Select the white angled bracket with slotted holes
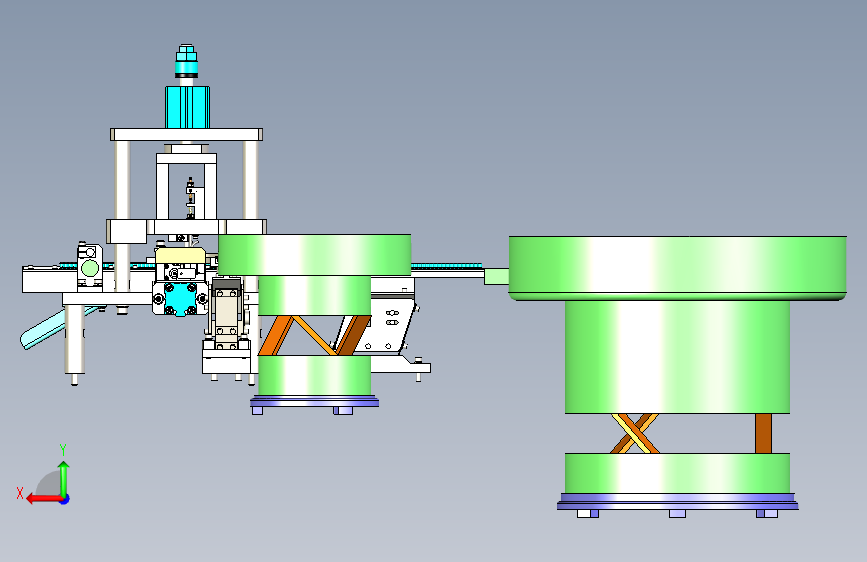 point(387,326)
